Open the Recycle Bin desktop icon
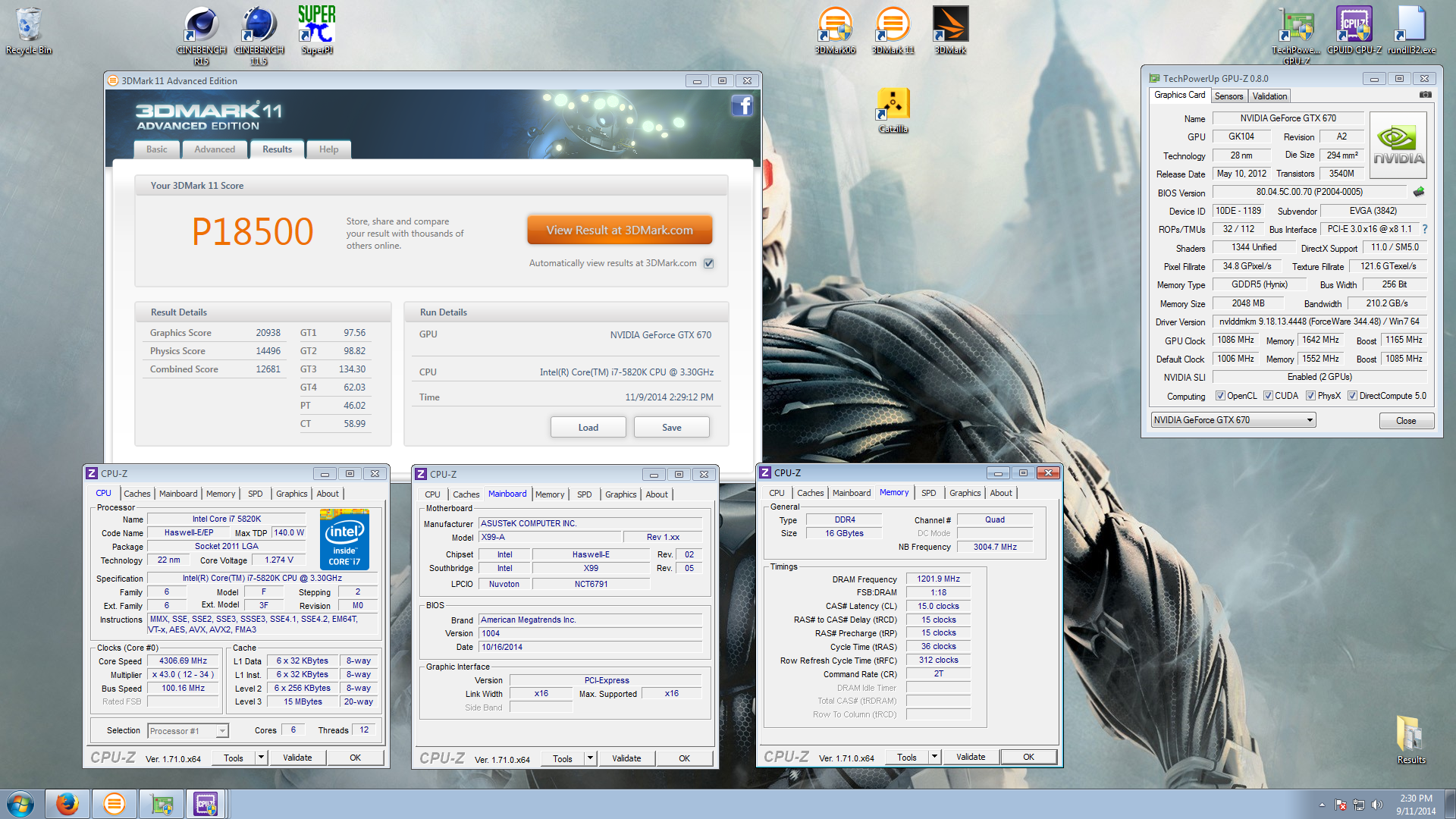The image size is (1456, 819). click(29, 30)
